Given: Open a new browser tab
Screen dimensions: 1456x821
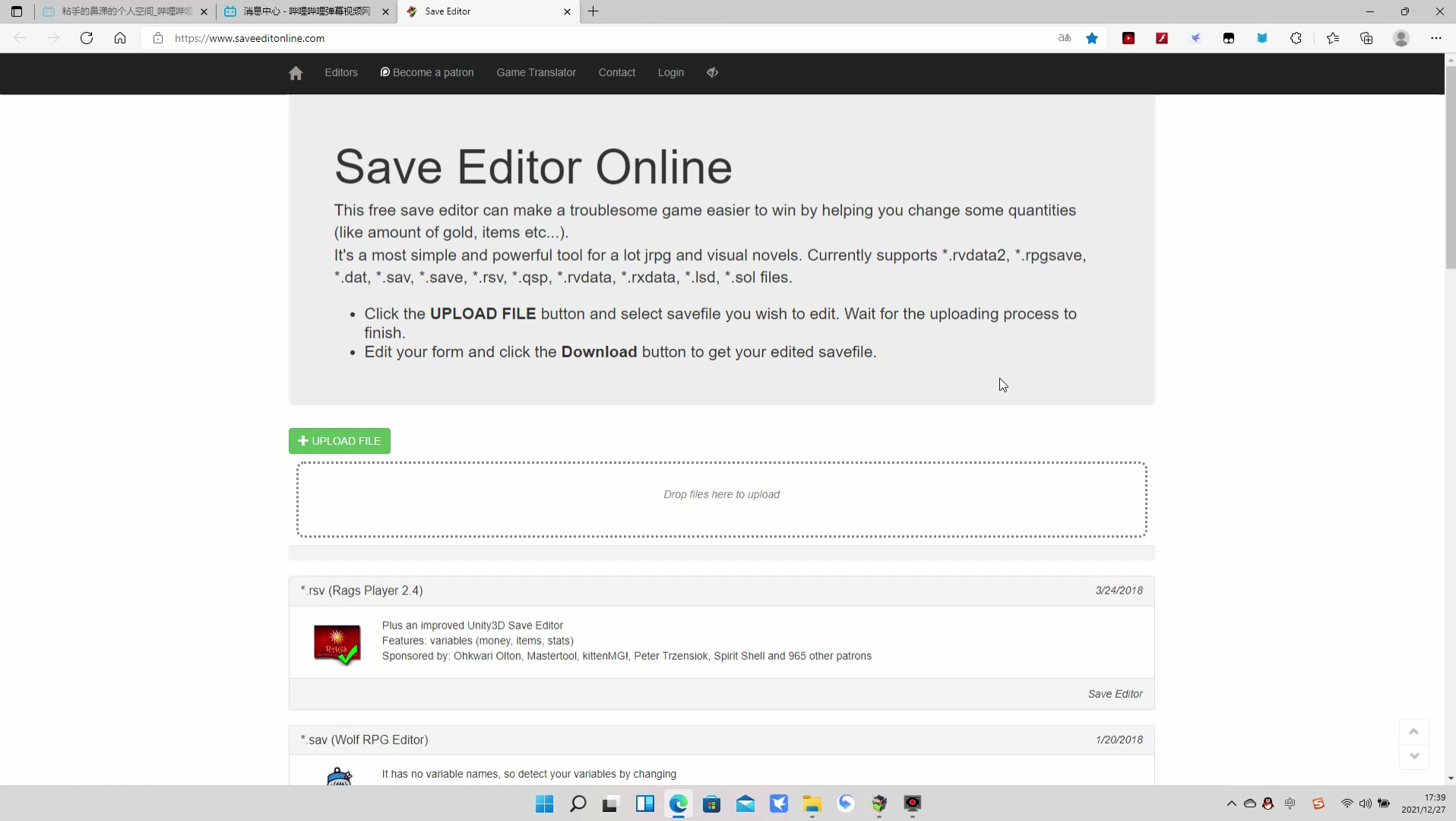Looking at the screenshot, I should pos(593,11).
